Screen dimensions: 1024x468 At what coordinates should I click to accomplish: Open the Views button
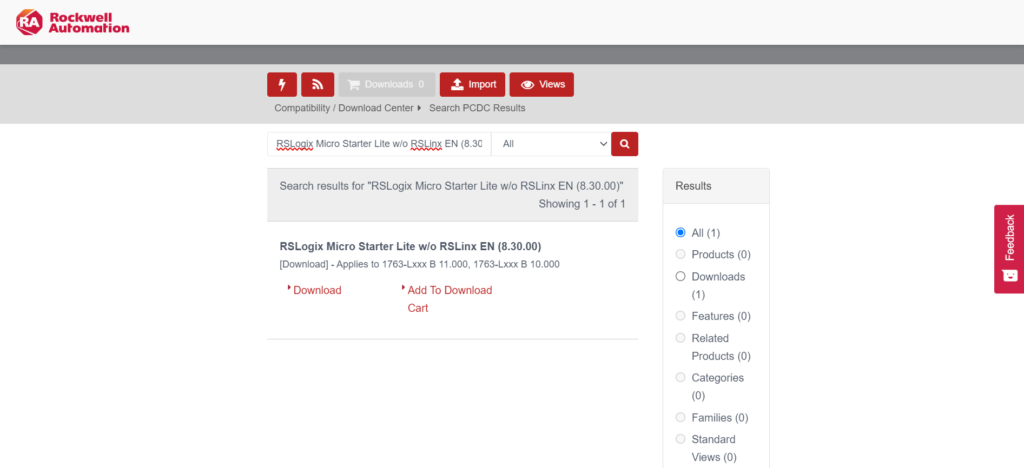click(x=541, y=84)
